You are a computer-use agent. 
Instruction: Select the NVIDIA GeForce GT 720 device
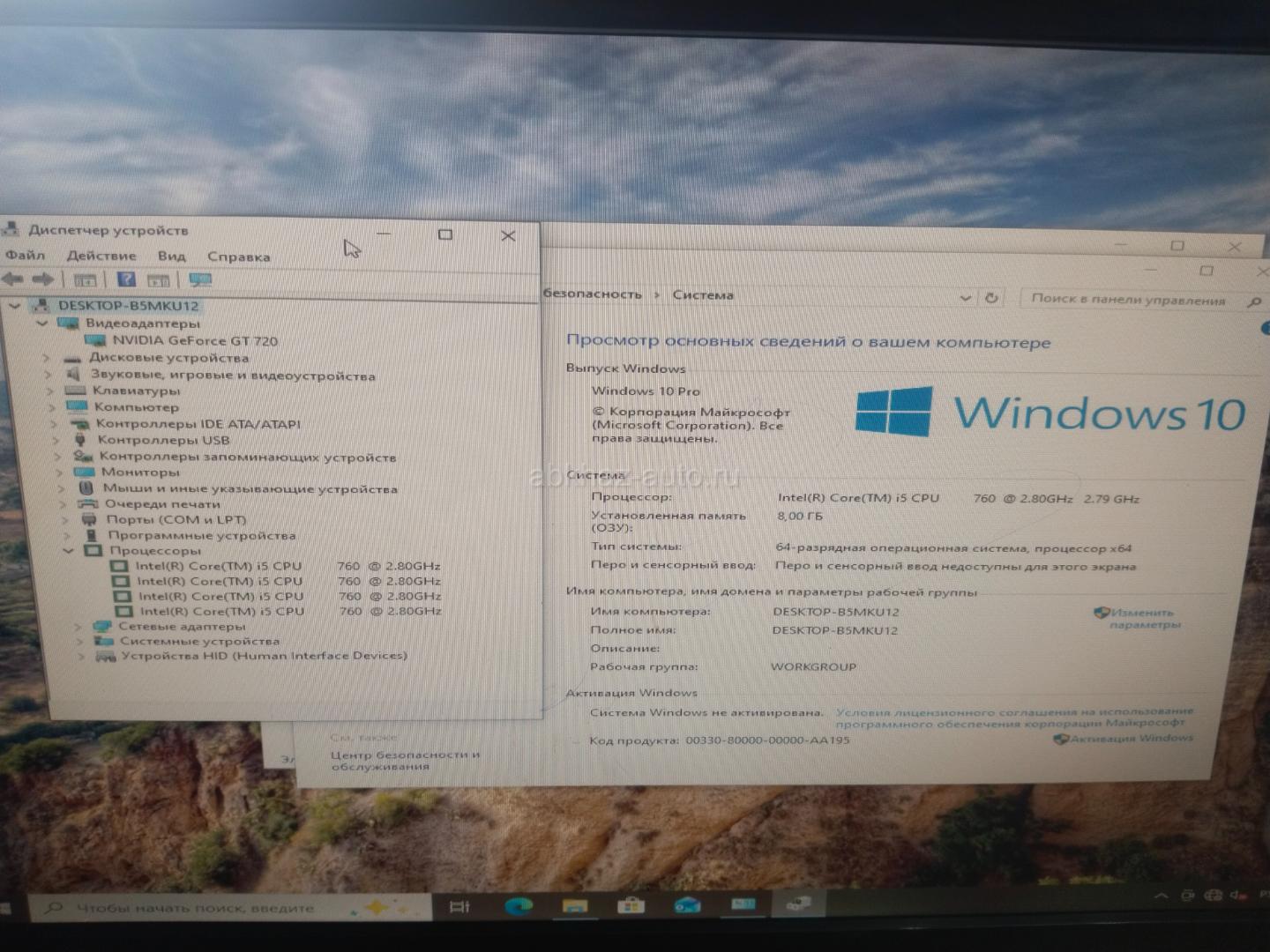pyautogui.click(x=194, y=340)
